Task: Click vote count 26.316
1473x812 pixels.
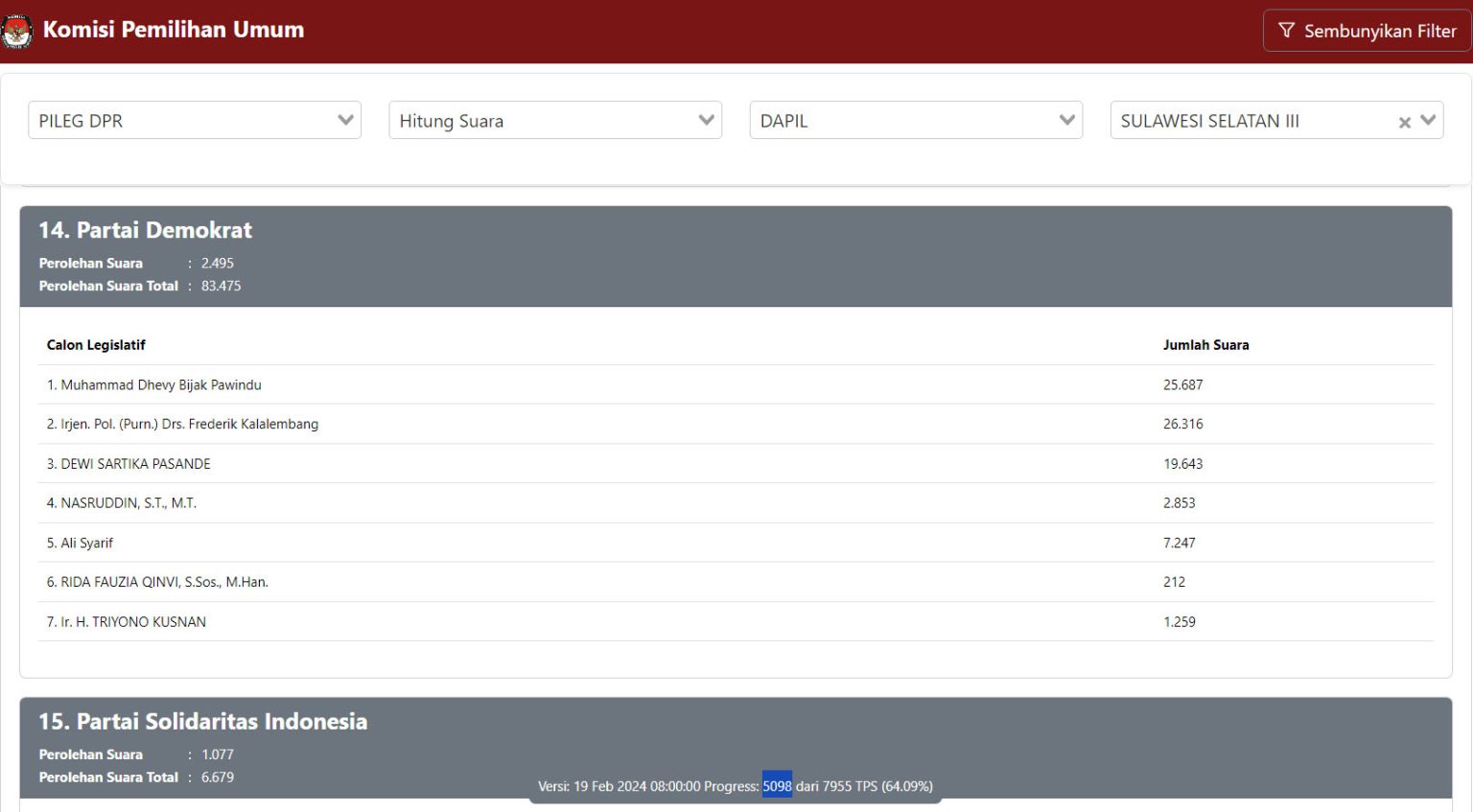Action: [1183, 424]
